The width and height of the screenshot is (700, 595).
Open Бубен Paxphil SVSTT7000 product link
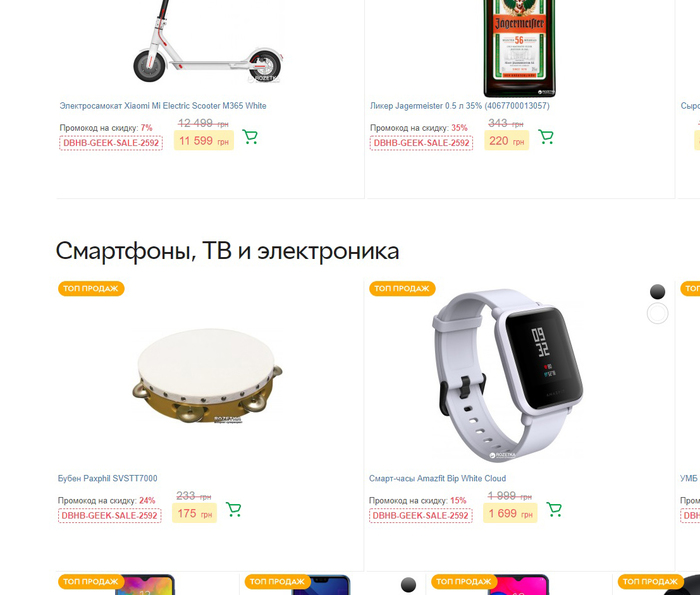[108, 478]
